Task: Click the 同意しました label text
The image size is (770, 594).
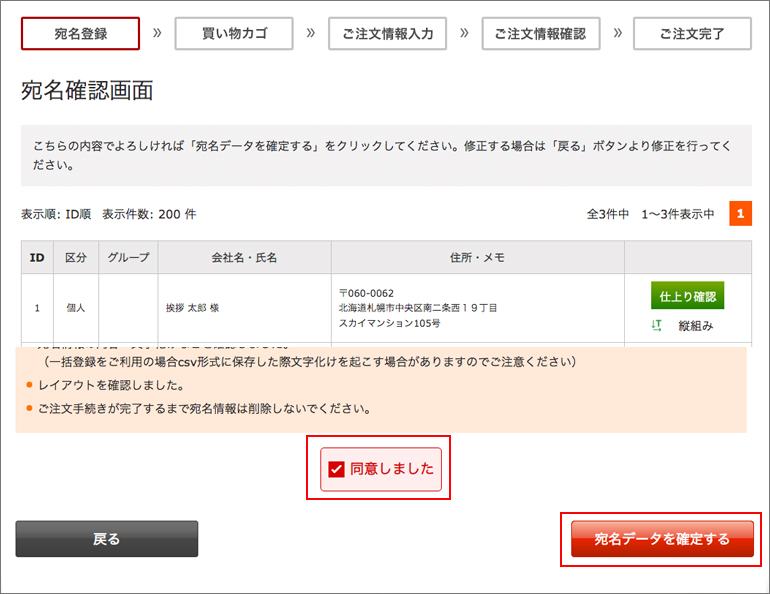Action: point(392,469)
